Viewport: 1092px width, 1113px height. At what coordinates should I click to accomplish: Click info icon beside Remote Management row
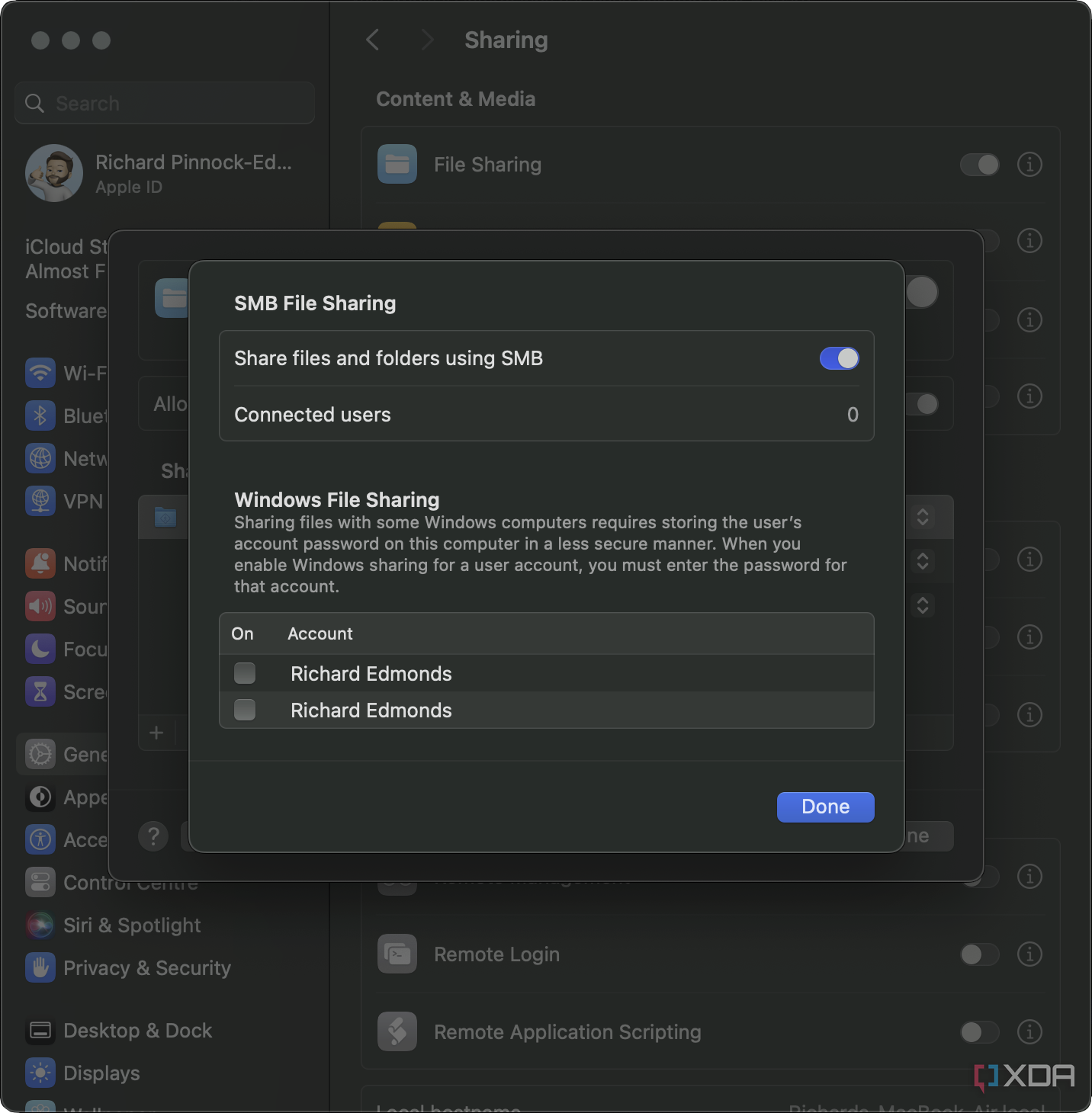(1029, 876)
